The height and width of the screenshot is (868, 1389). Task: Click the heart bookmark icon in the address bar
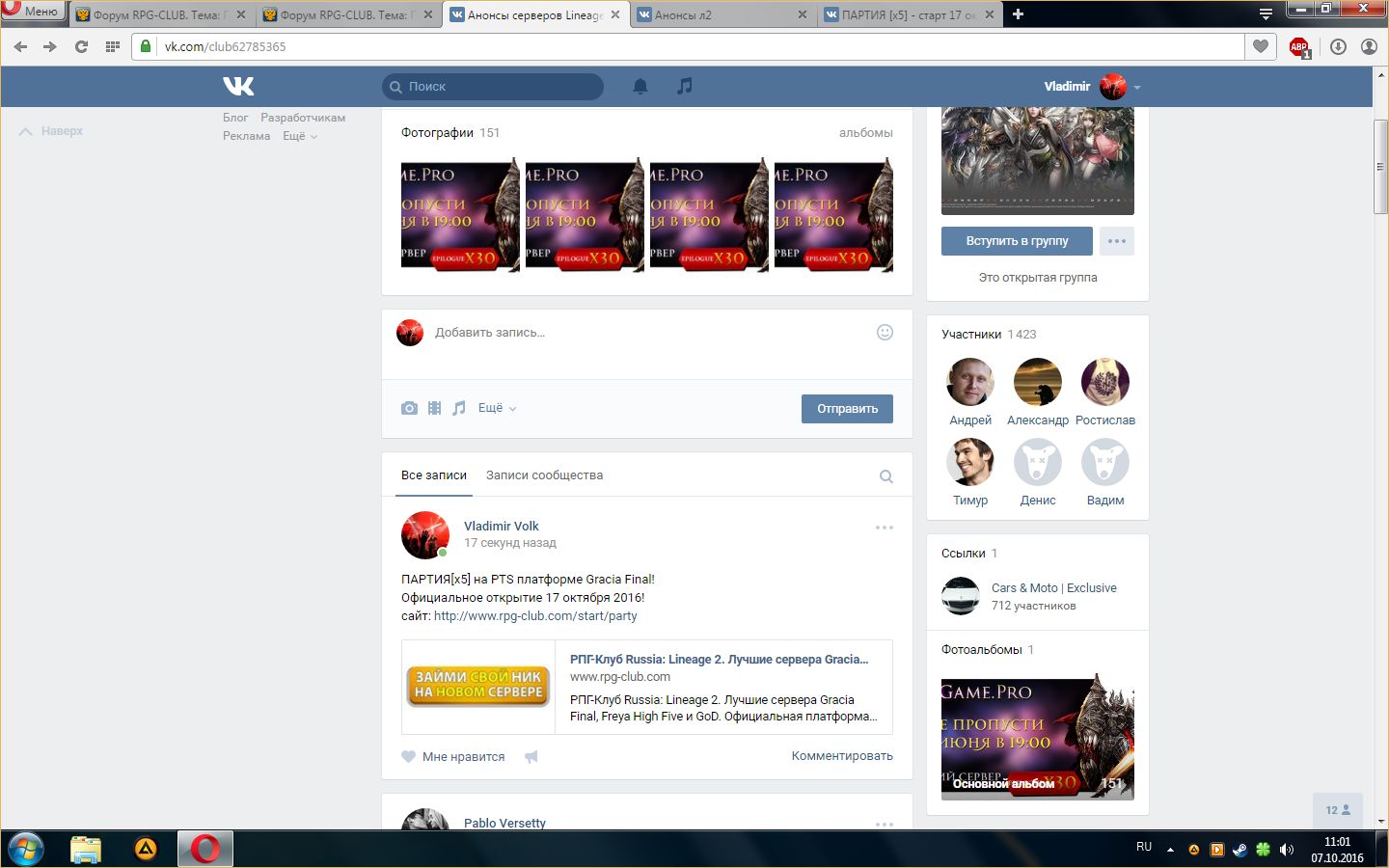pos(1261,46)
